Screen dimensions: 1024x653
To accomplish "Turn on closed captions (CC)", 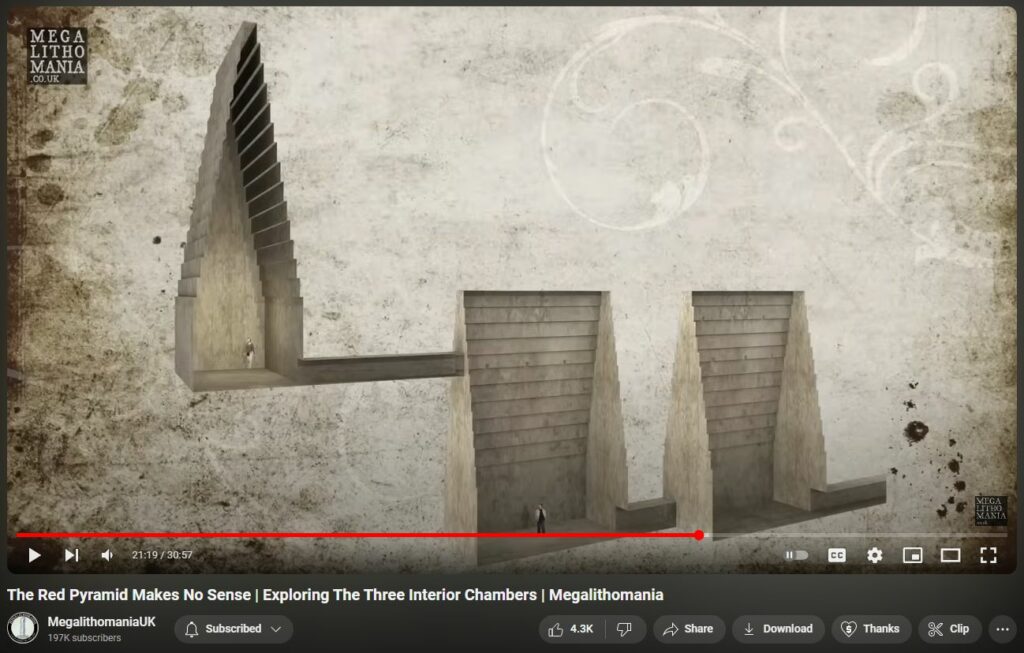I will click(x=836, y=555).
